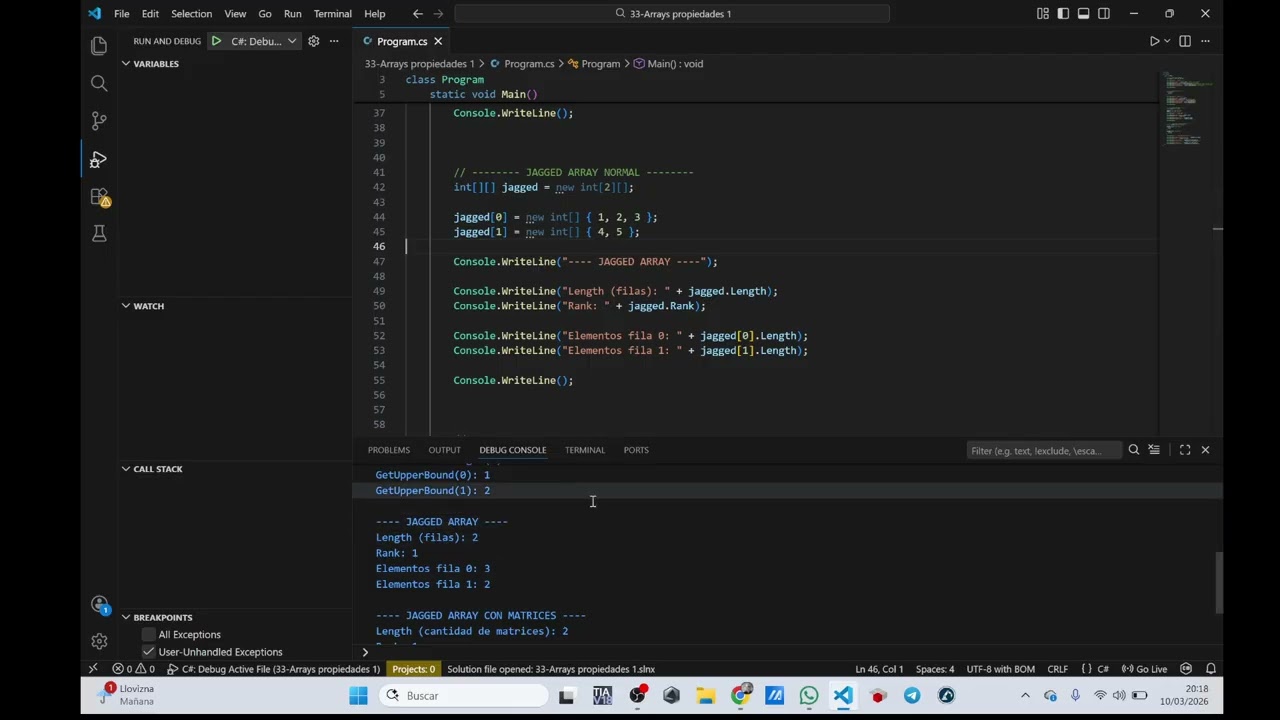Click CRLF line ending selector

[1057, 669]
